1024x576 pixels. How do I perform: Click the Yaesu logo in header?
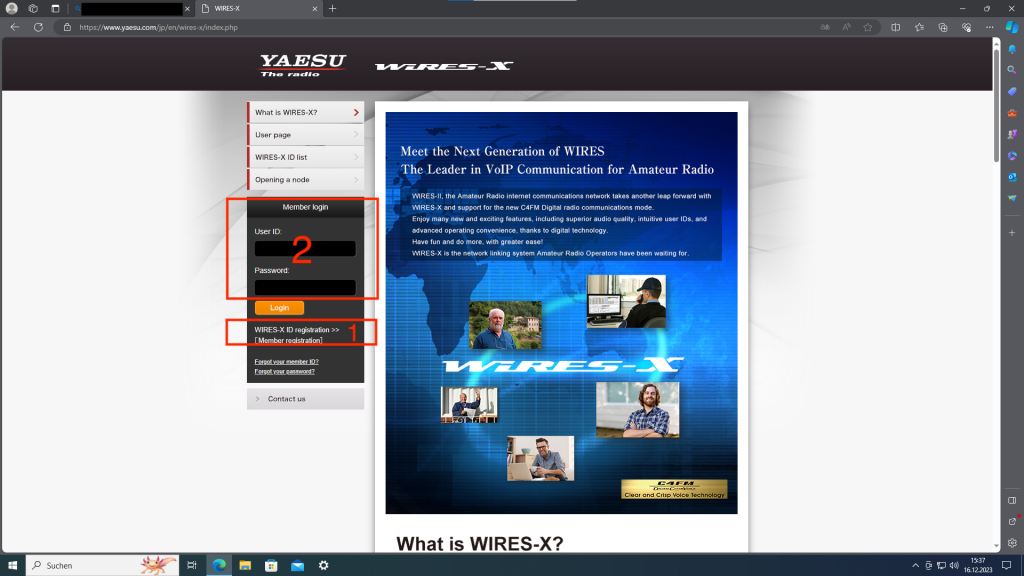click(303, 65)
